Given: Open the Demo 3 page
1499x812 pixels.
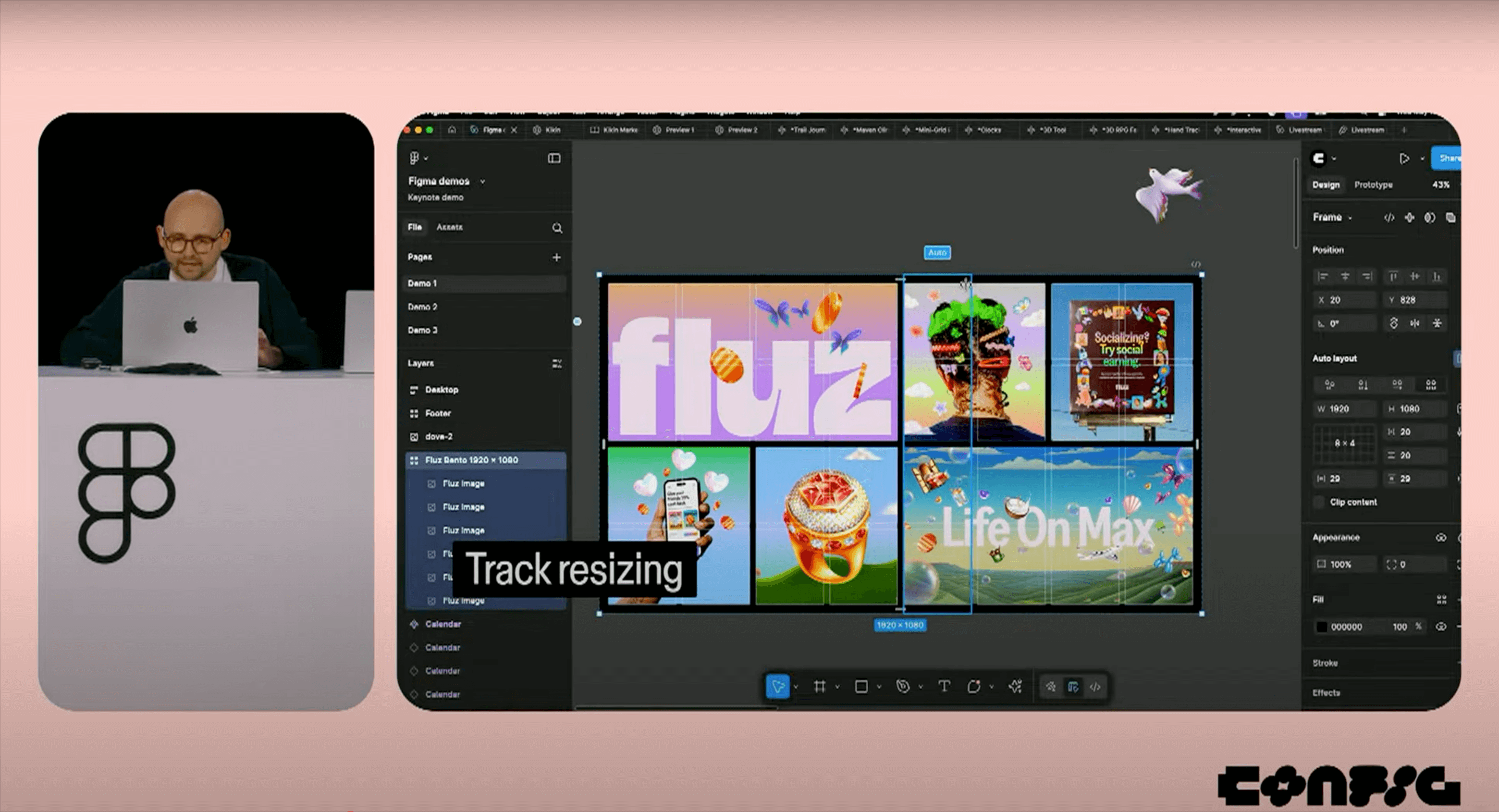Looking at the screenshot, I should pyautogui.click(x=423, y=330).
